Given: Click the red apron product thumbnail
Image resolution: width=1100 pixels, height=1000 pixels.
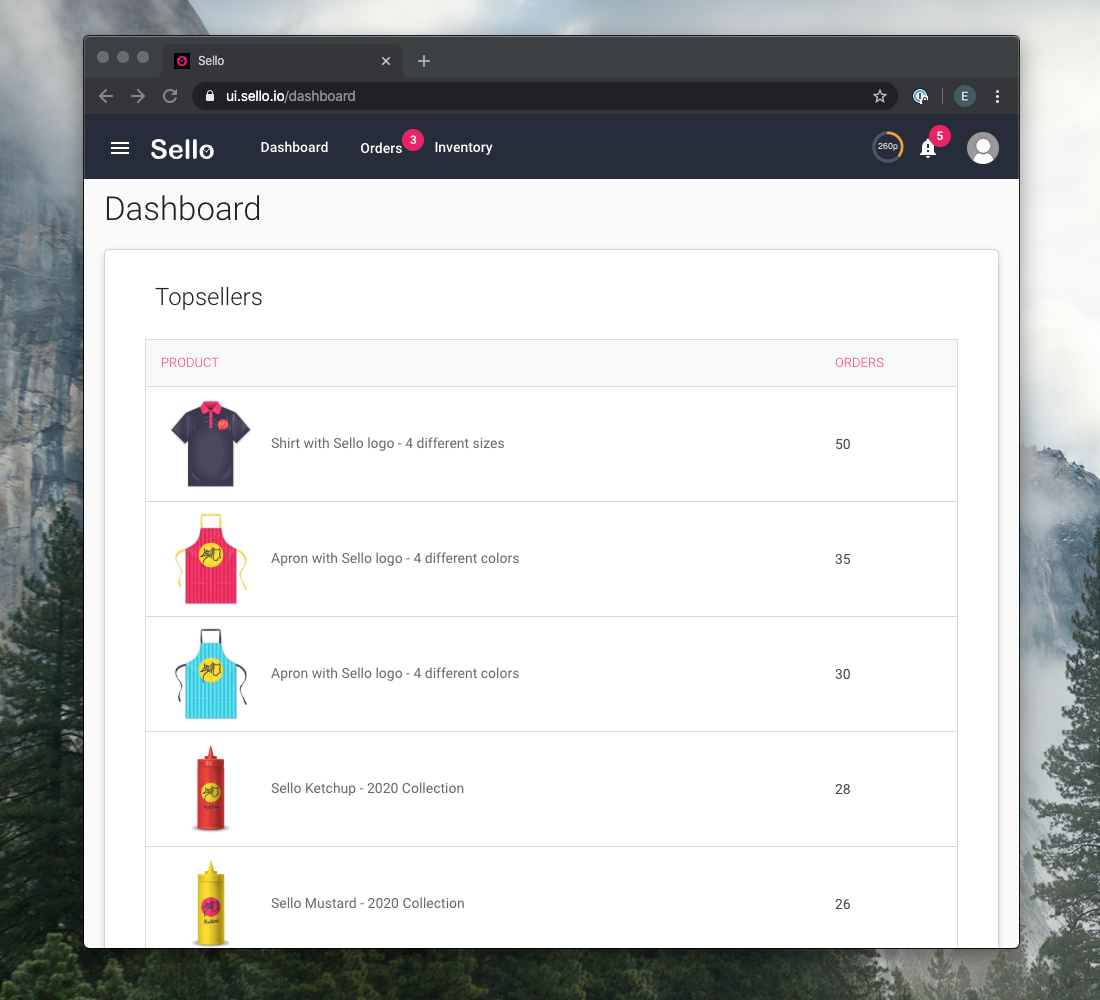Looking at the screenshot, I should coord(210,559).
